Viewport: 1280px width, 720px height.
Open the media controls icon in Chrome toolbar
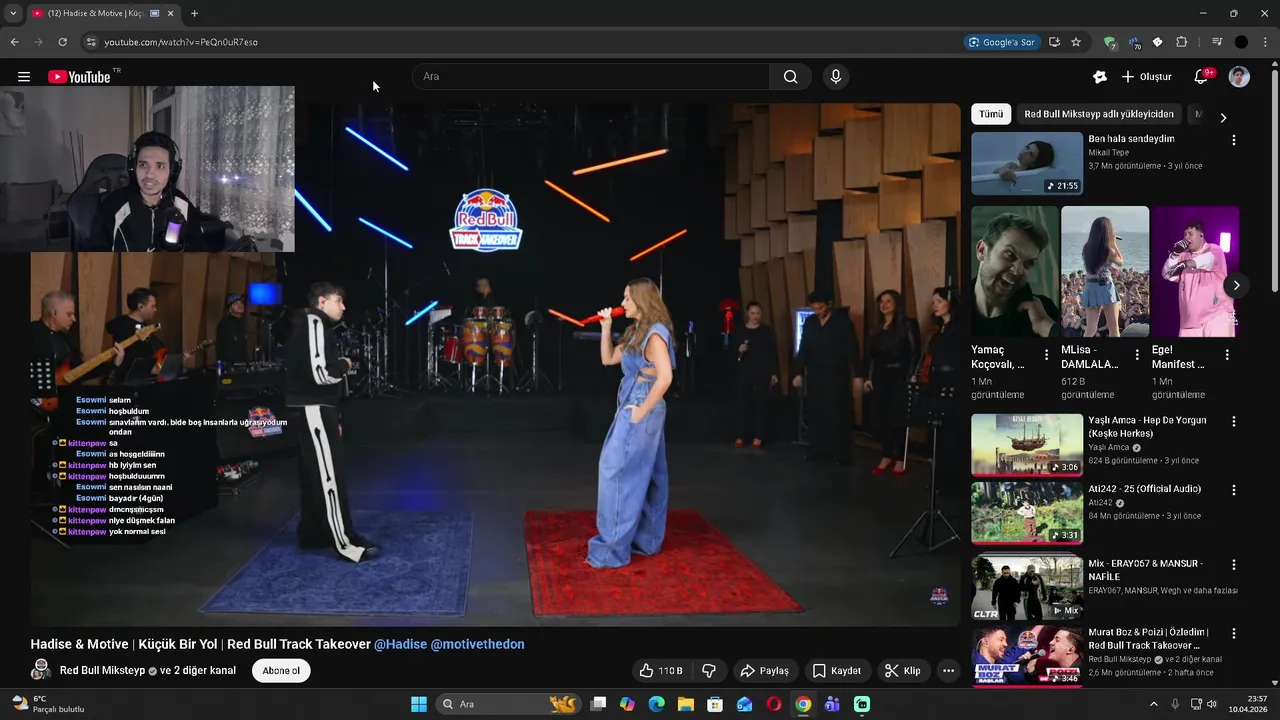point(1216,42)
